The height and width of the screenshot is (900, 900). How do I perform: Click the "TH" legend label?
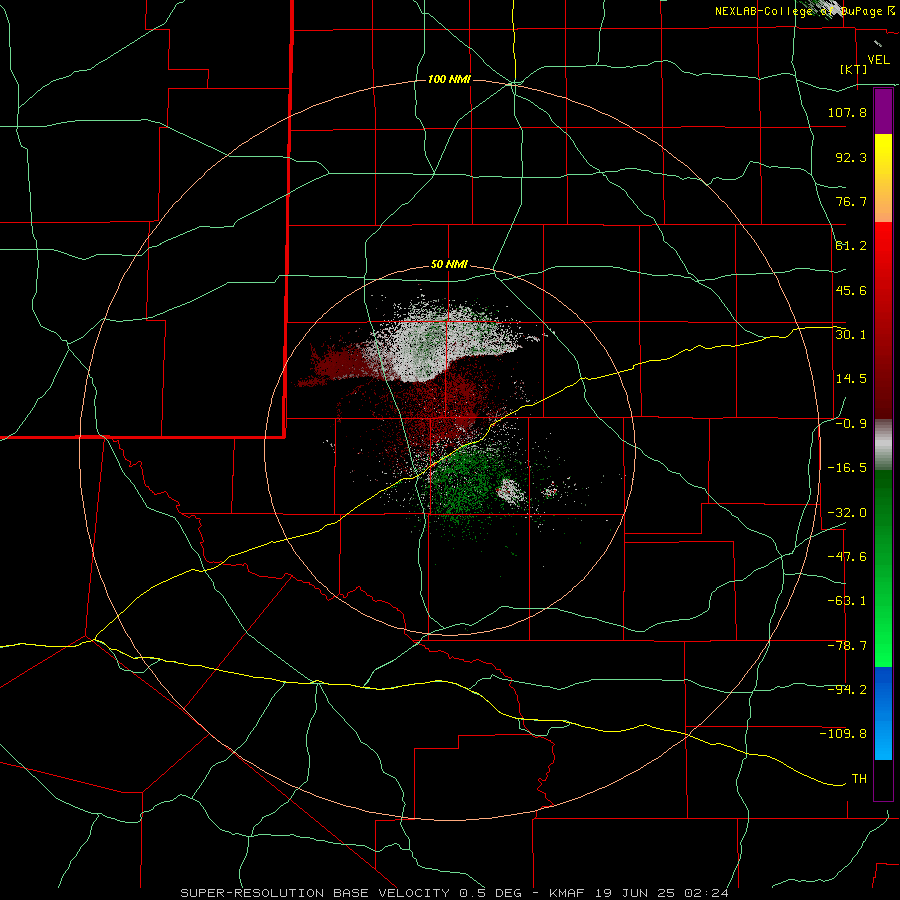(x=859, y=779)
